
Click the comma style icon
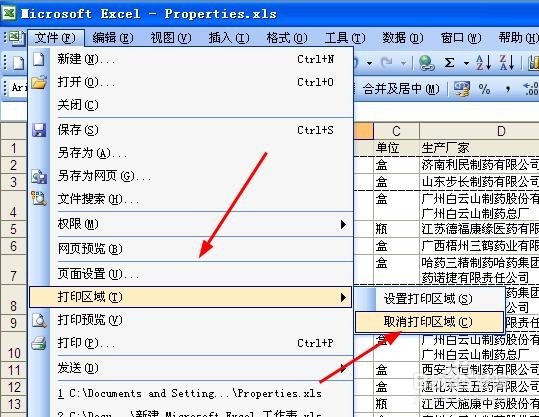508,90
